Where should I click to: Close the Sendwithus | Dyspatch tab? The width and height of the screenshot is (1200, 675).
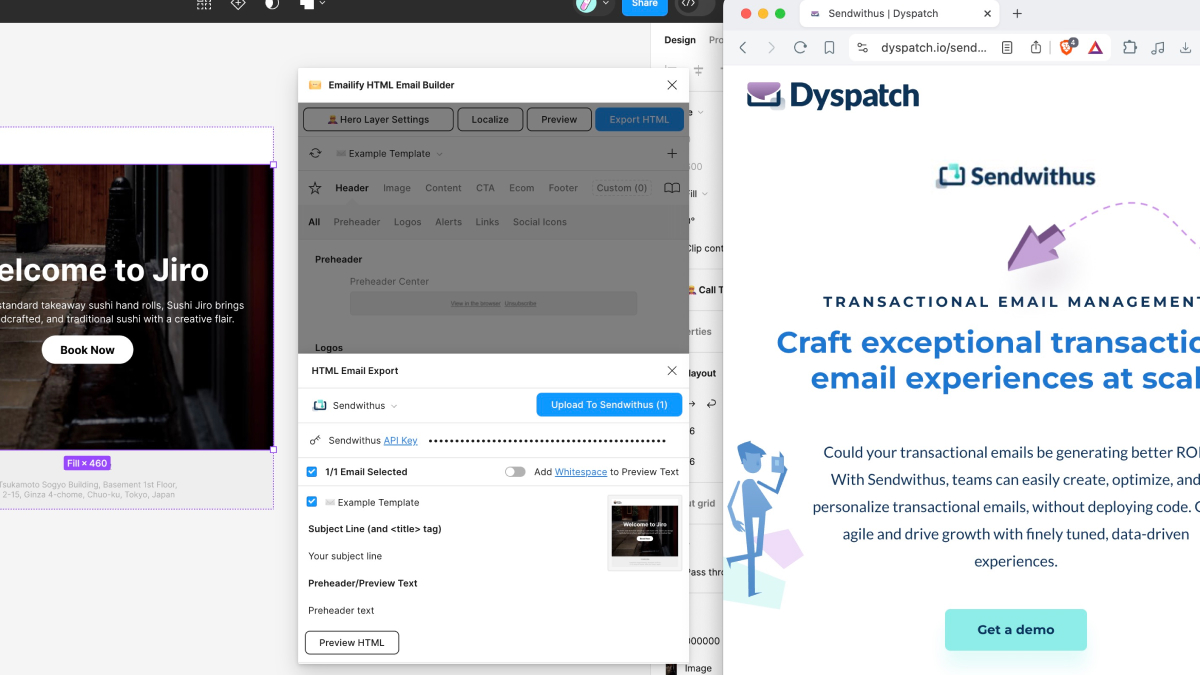tap(987, 13)
